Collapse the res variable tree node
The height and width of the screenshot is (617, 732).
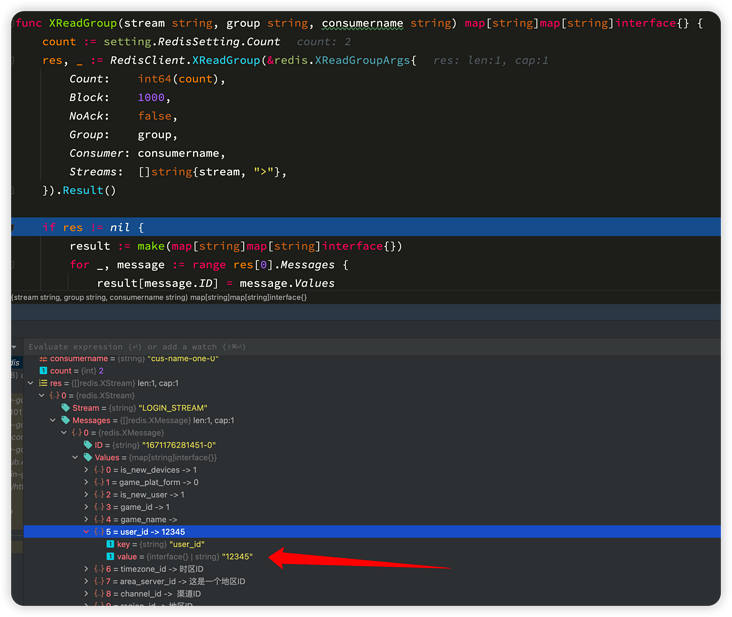point(31,383)
